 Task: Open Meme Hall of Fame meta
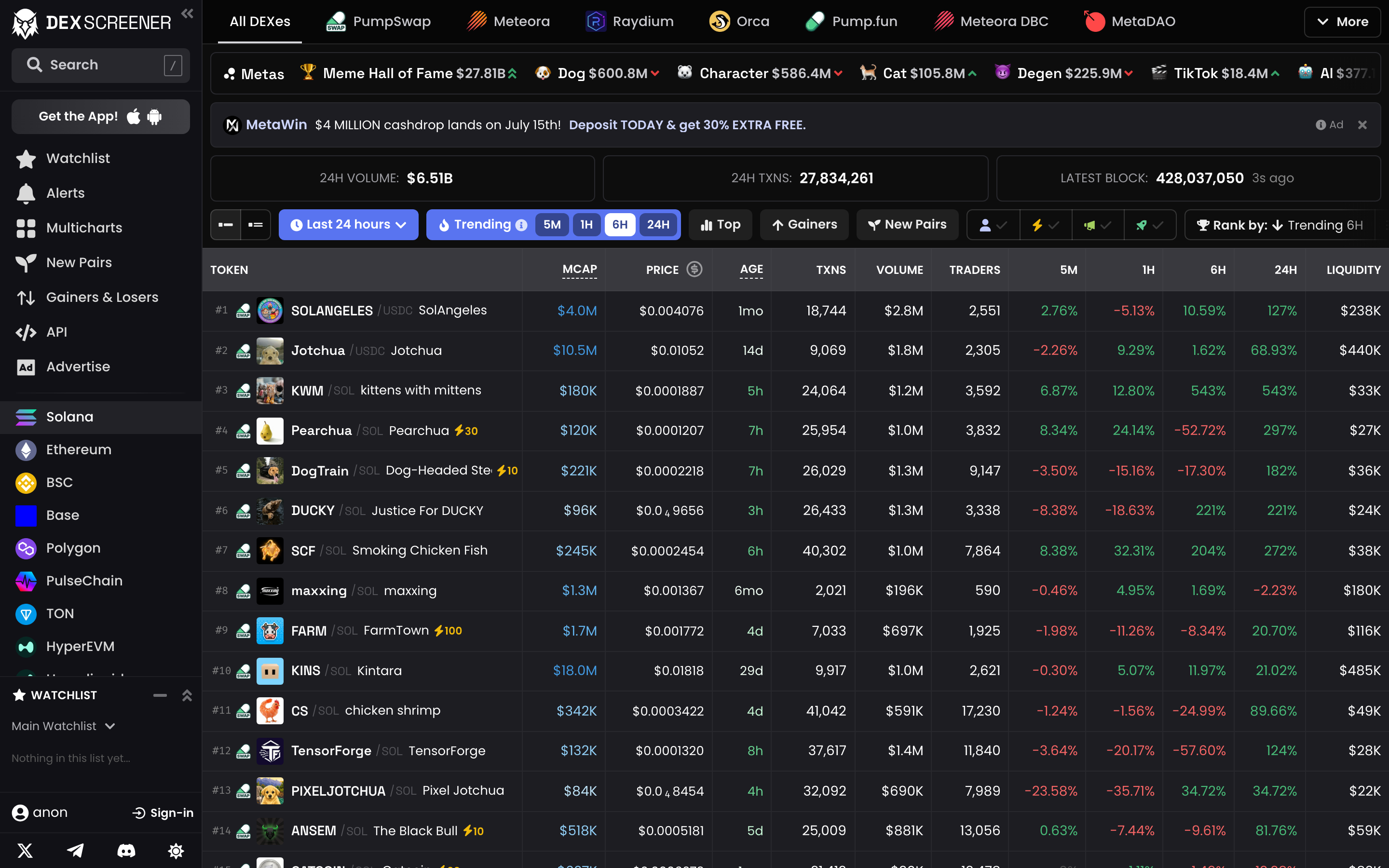click(x=409, y=73)
